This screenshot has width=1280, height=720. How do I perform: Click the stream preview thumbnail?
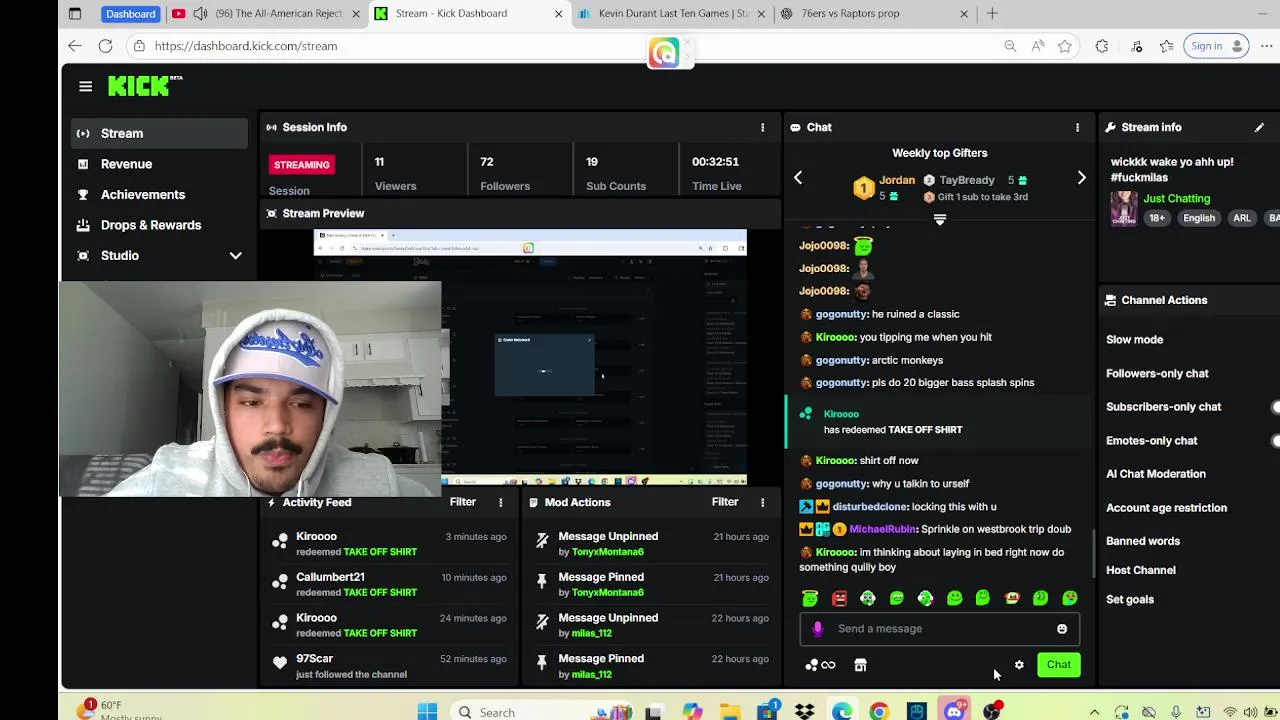click(531, 357)
